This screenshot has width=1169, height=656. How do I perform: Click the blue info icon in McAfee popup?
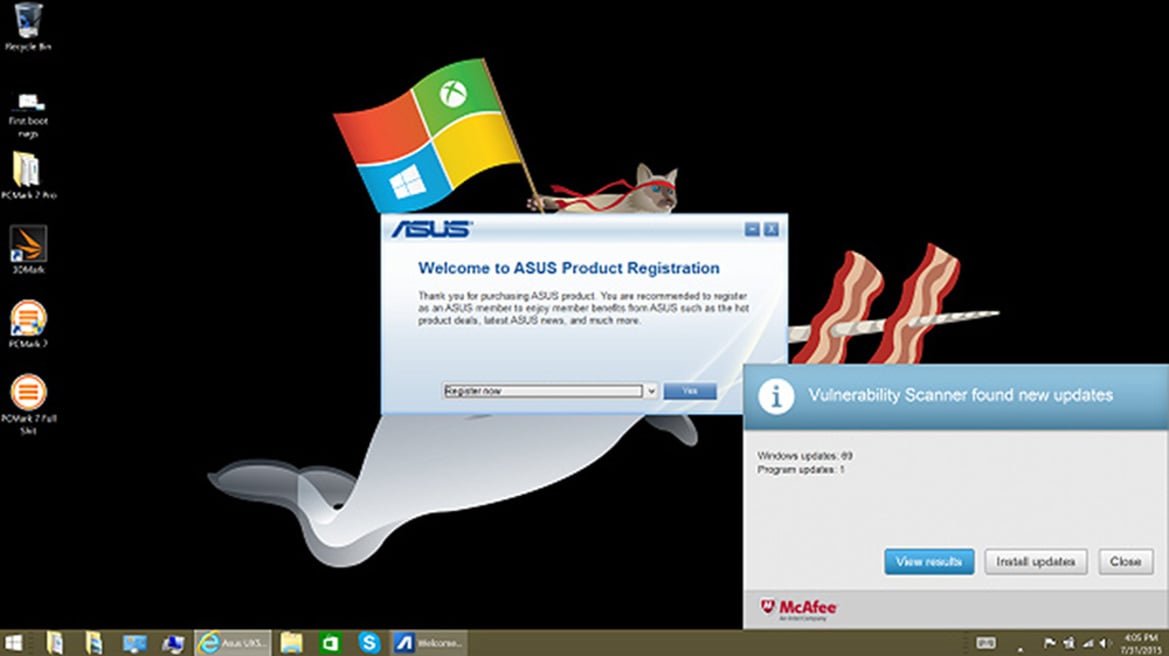click(776, 396)
